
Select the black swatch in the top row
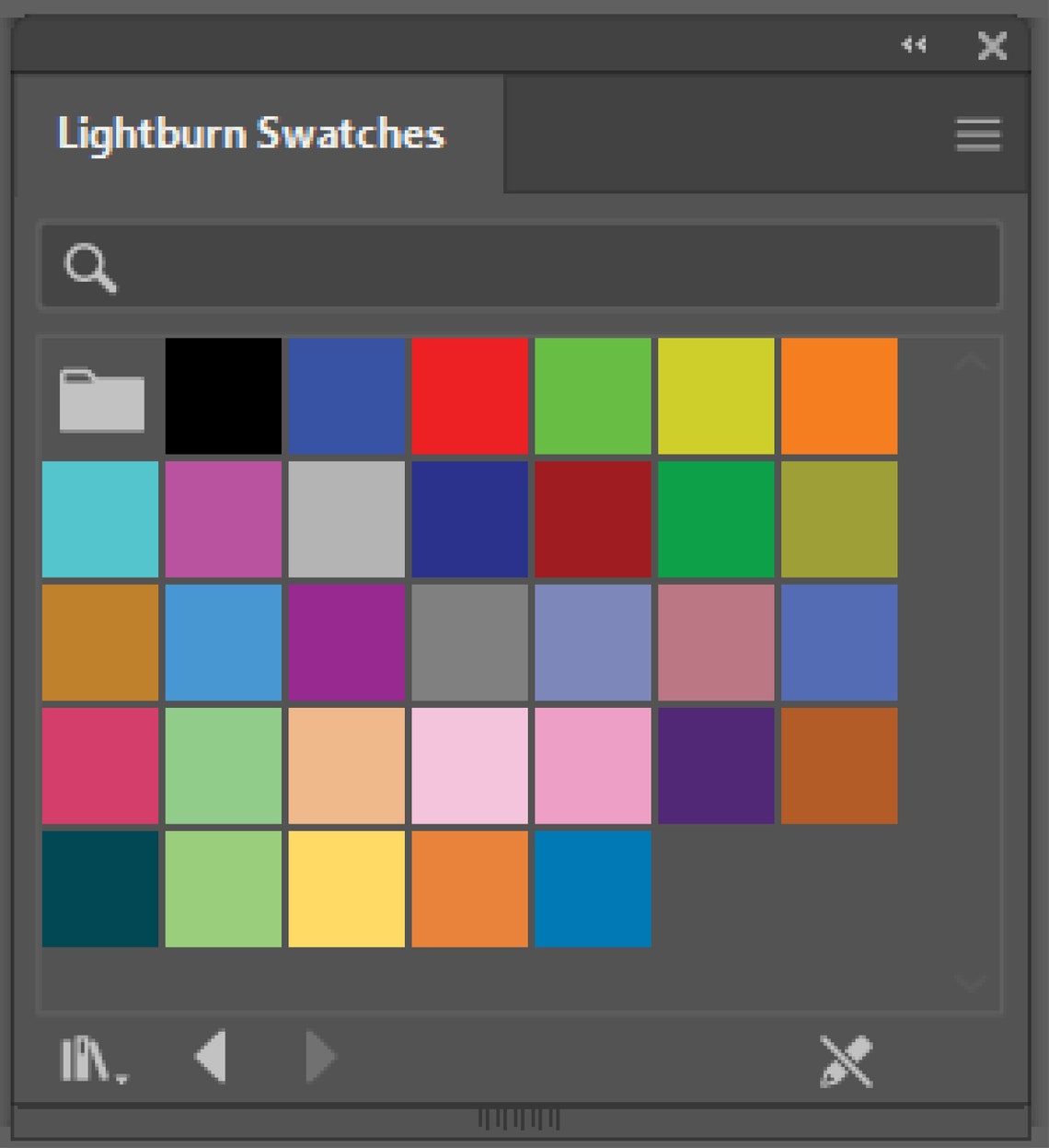223,396
